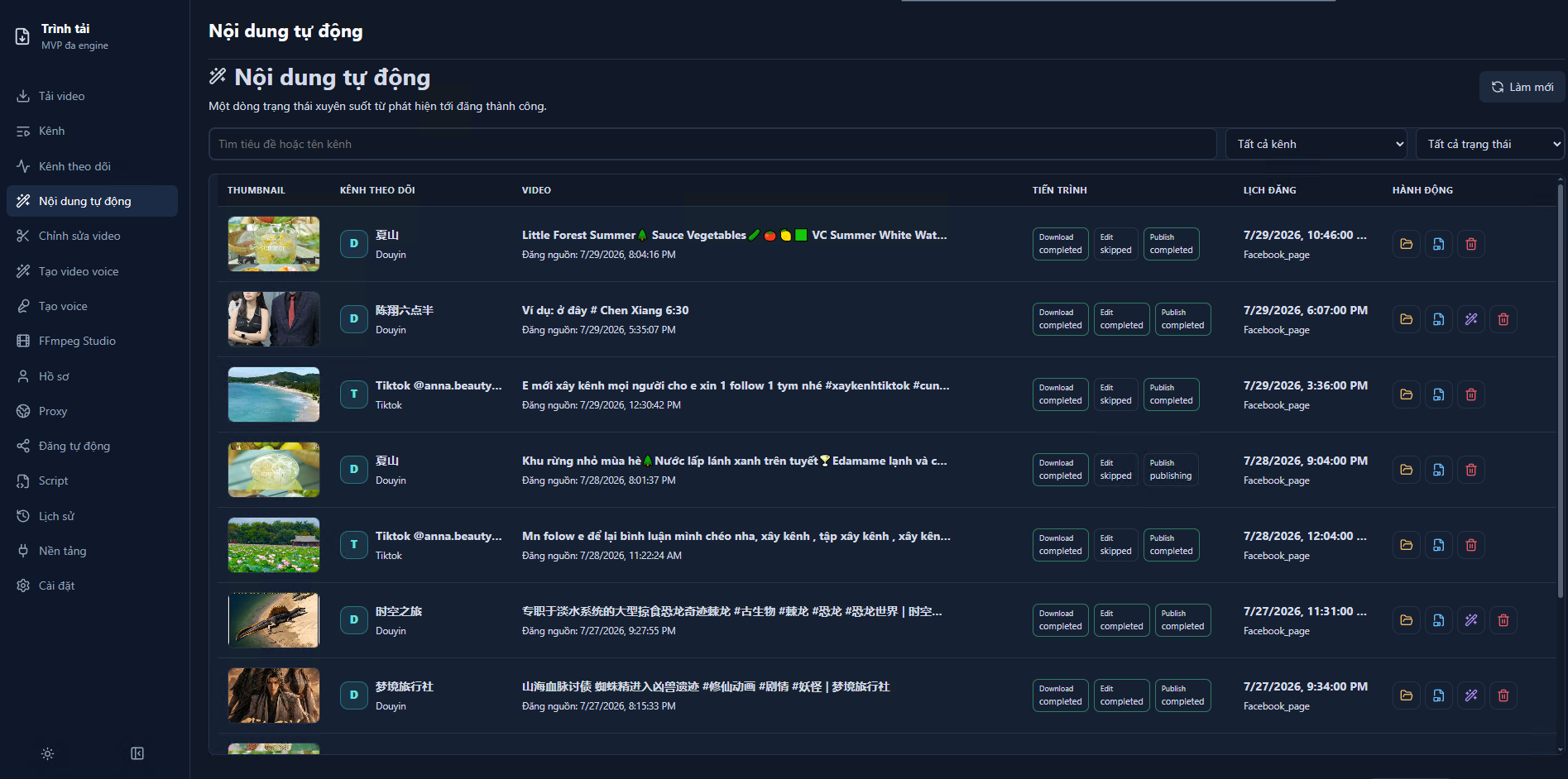Delete the 'Khu rừng nhỏ mùa hè' entry
Image resolution: width=1568 pixels, height=779 pixels.
[1471, 470]
